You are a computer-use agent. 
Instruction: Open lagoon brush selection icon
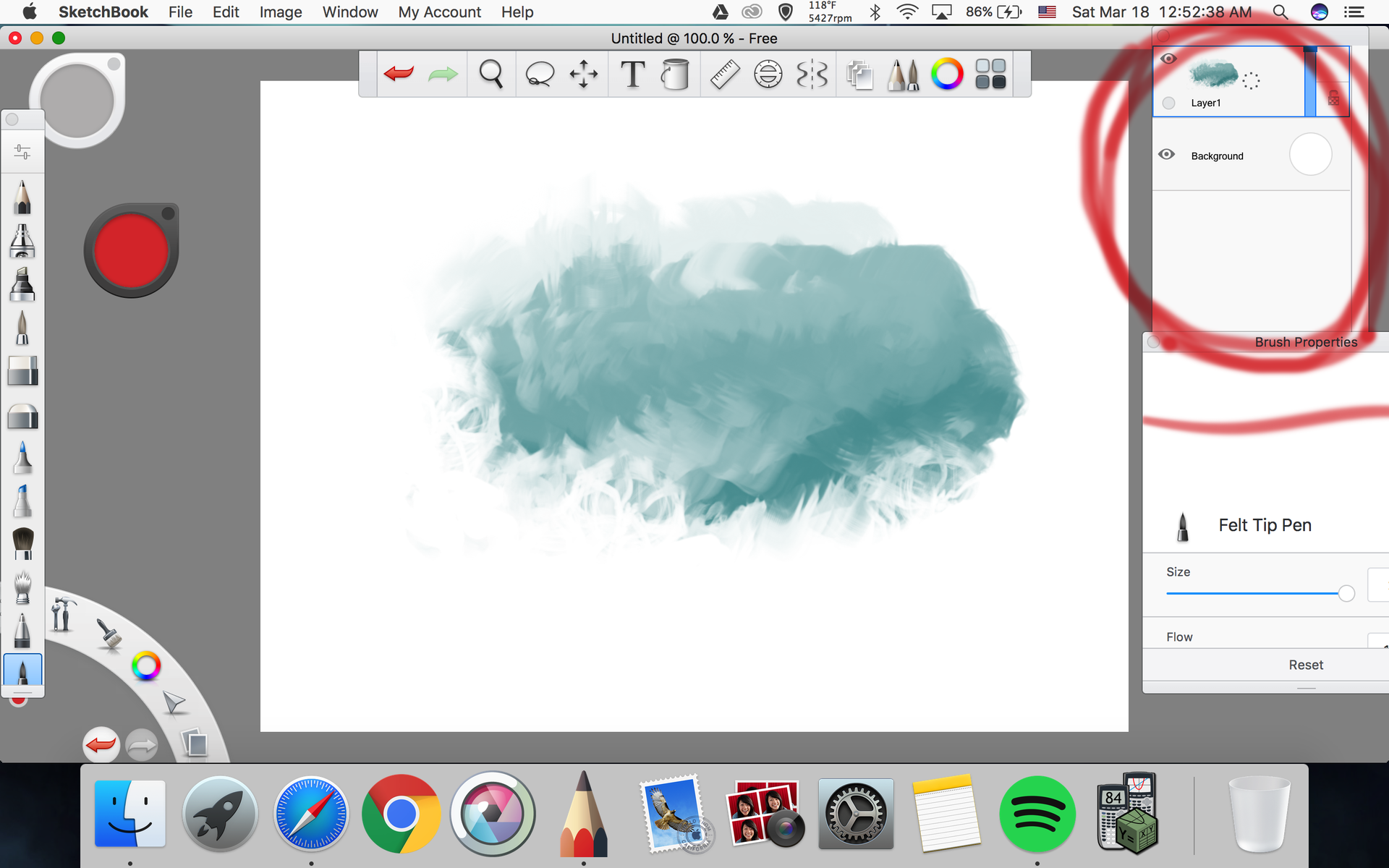(x=109, y=635)
